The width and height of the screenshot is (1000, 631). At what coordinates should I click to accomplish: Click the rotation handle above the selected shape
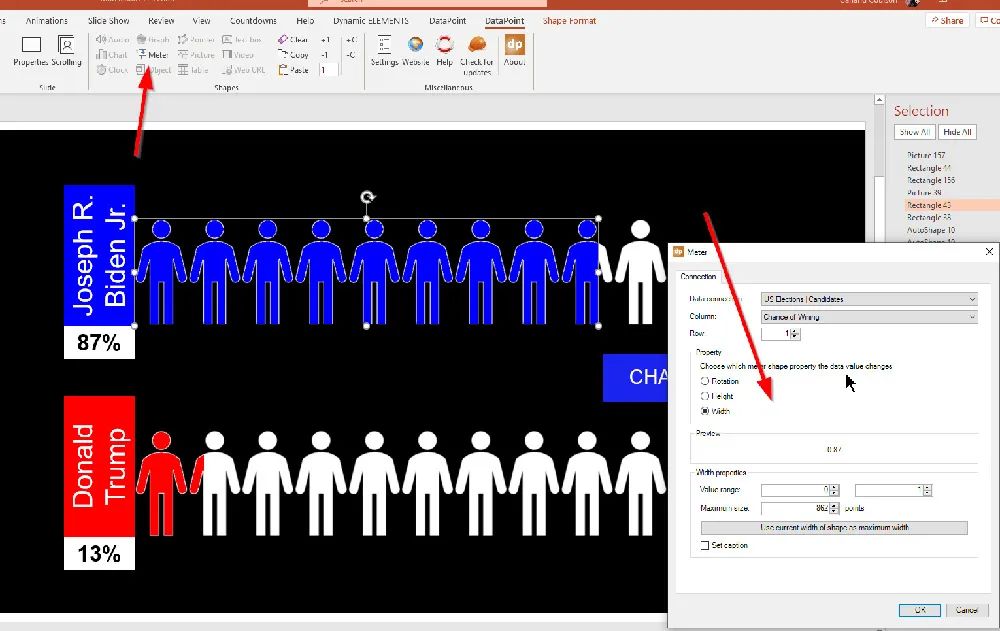click(x=367, y=198)
